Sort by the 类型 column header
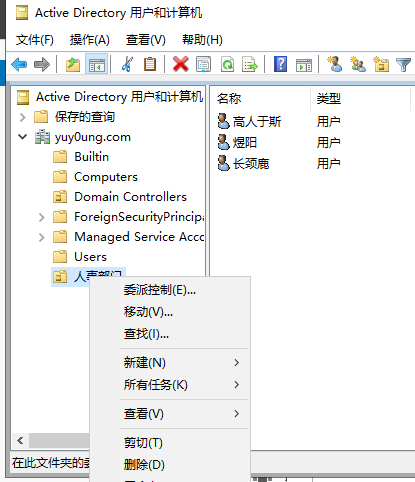This screenshot has width=415, height=482. coord(360,99)
